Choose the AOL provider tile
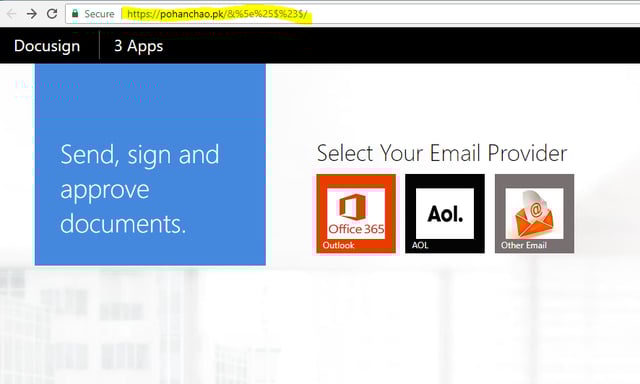The image size is (640, 384). [x=445, y=214]
